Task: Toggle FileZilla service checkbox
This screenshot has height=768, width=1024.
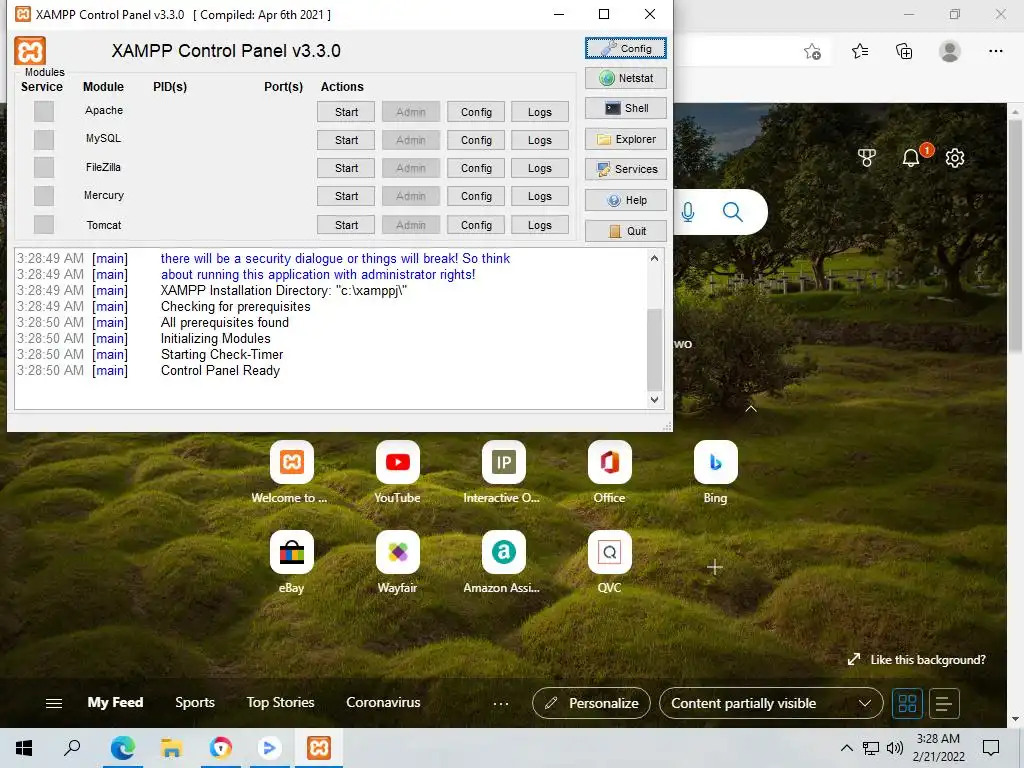Action: (44, 167)
